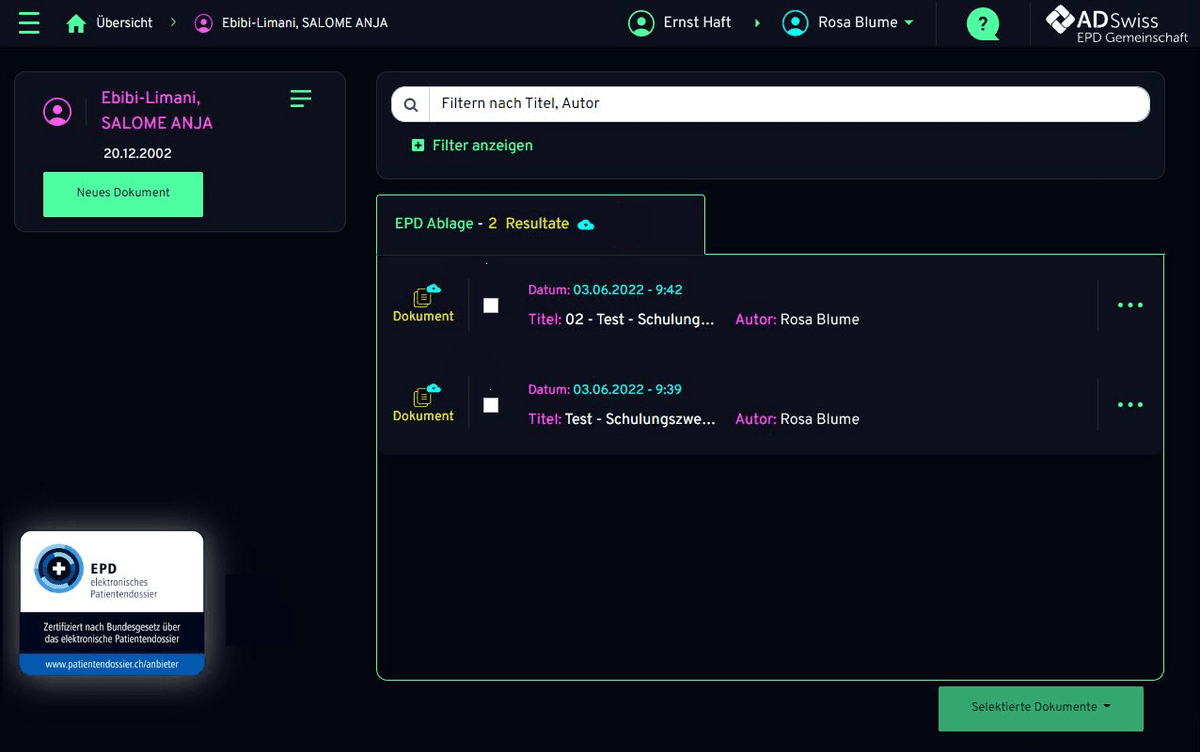
Task: Click the Dokument icon of the 9:39 entry
Action: (x=424, y=397)
